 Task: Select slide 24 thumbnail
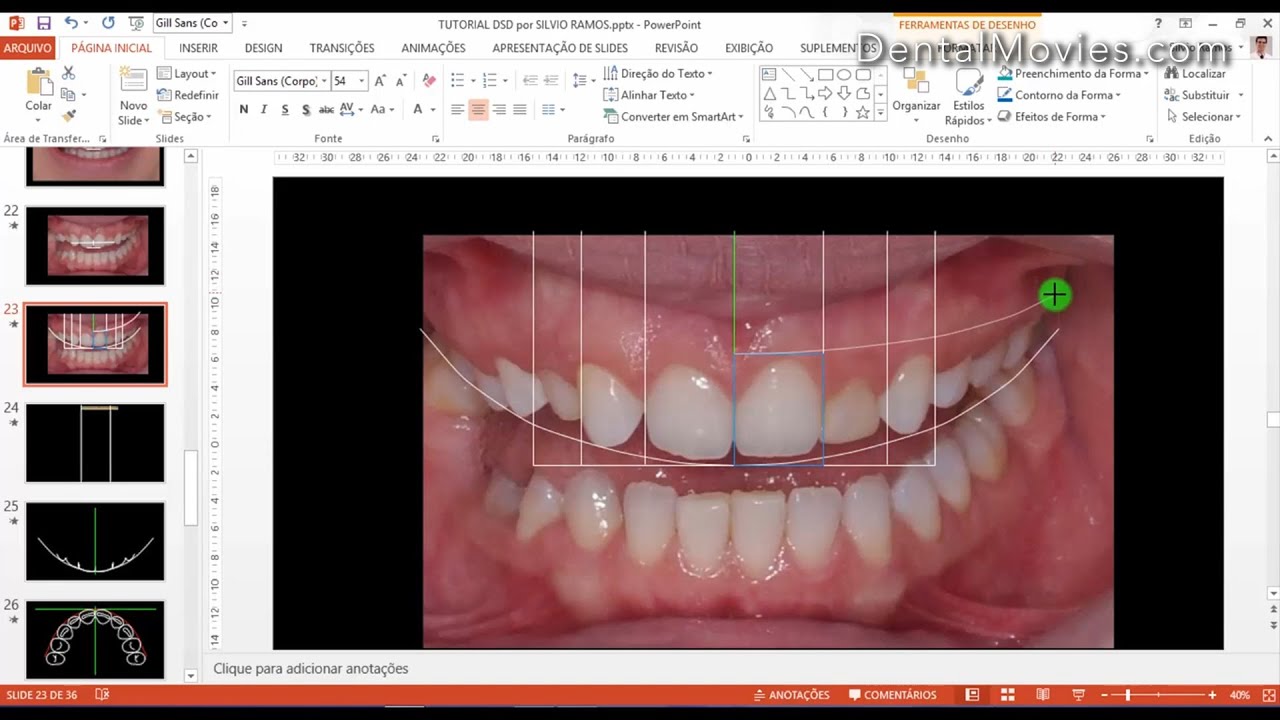[x=95, y=442]
